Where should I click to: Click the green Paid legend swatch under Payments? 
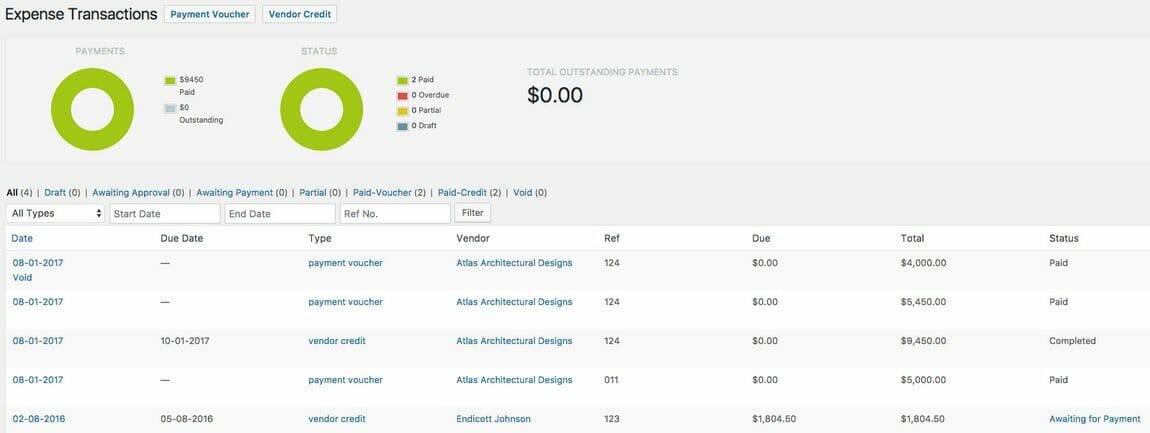click(170, 80)
